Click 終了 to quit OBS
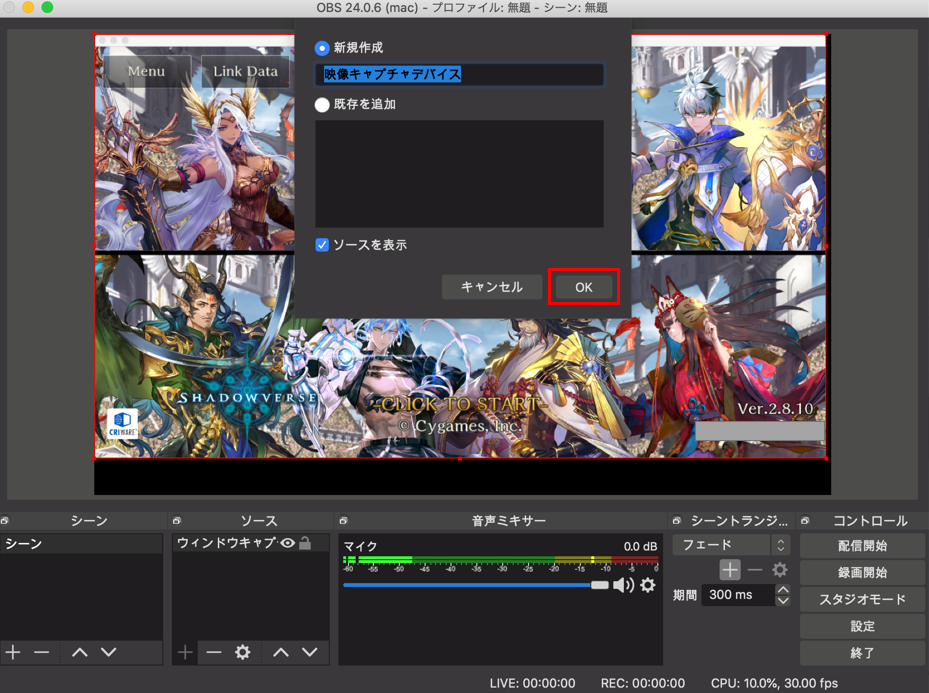Screen dimensions: 929x693 coord(862,653)
